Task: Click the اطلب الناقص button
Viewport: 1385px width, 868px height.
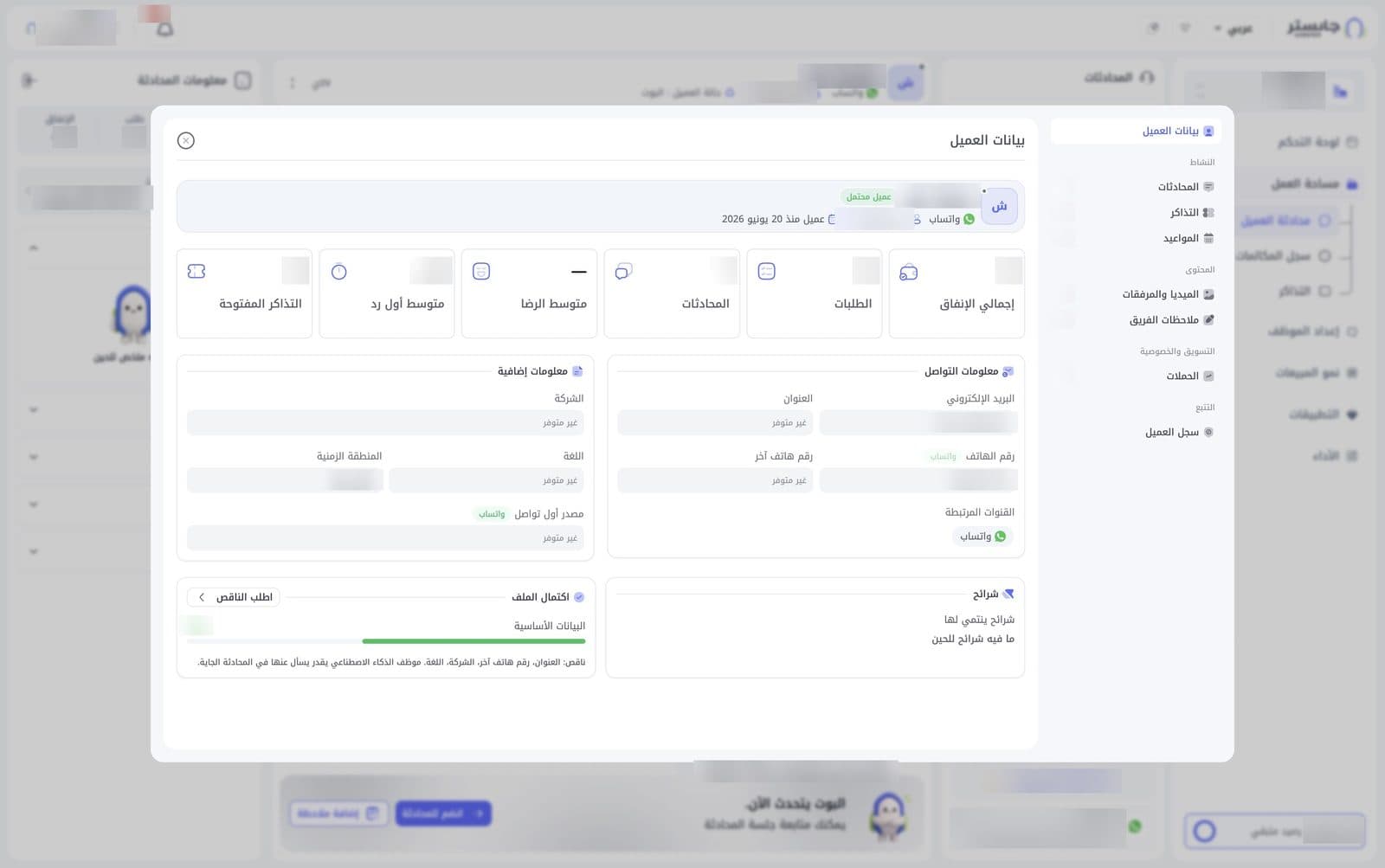Action: click(234, 597)
